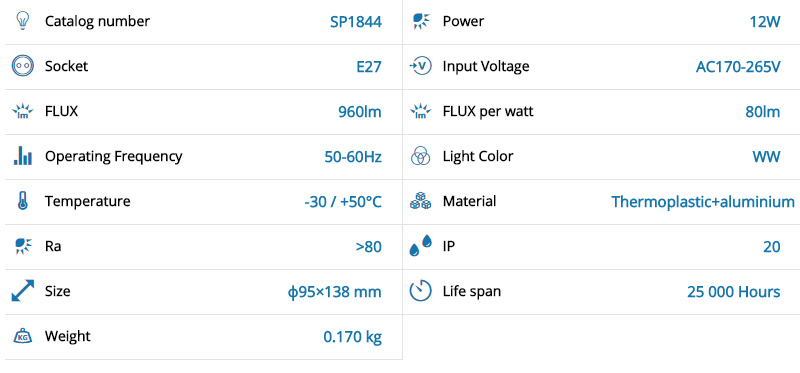Select the 25 000 Hours value

[733, 292]
